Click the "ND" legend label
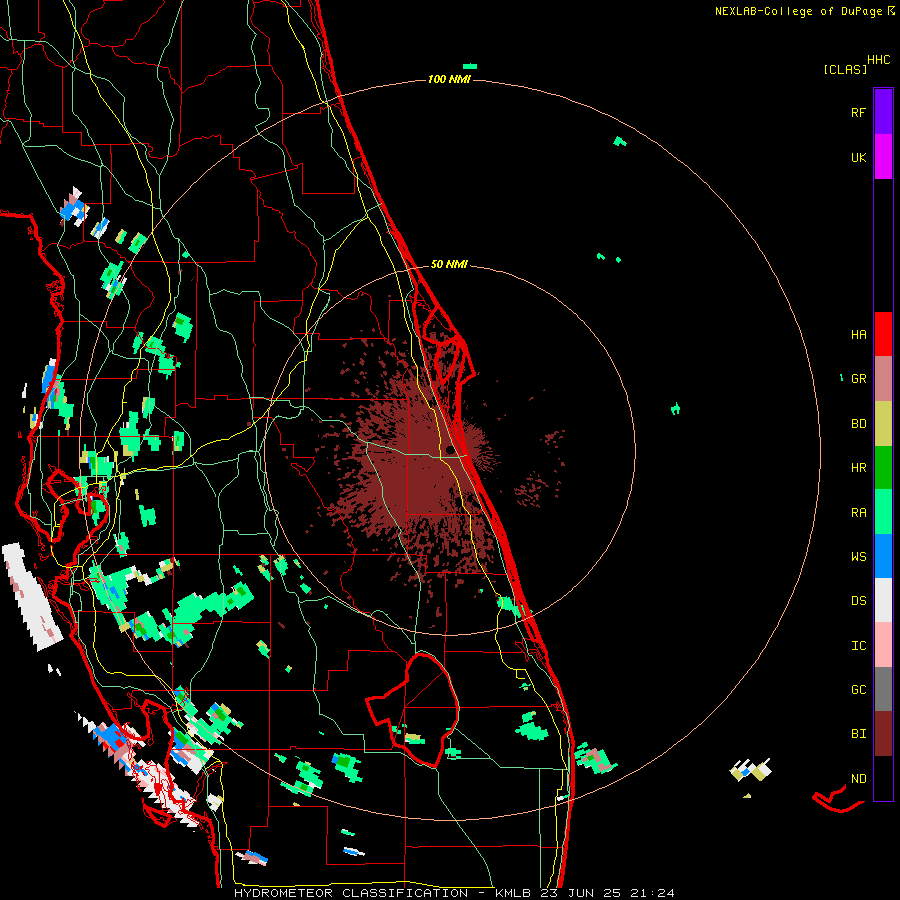 858,779
